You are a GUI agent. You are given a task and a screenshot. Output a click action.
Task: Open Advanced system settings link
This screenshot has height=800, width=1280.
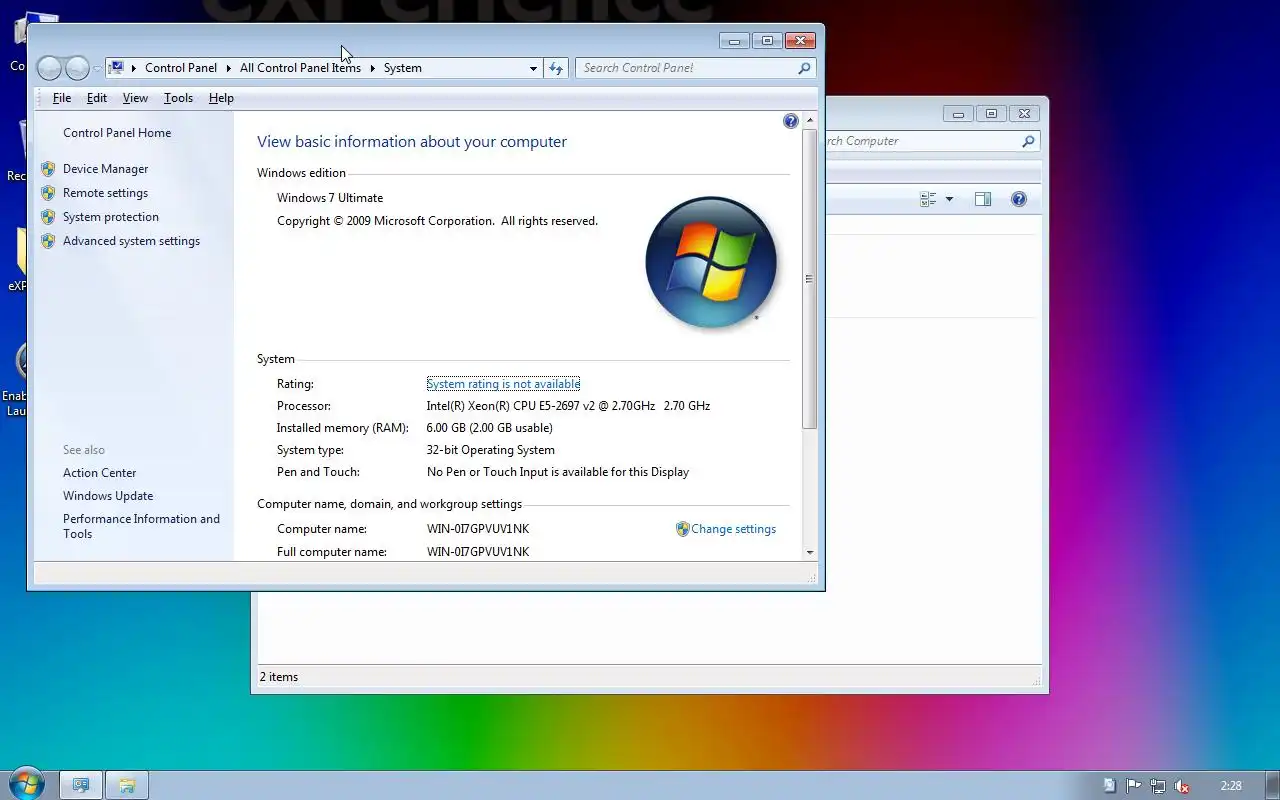tap(131, 241)
